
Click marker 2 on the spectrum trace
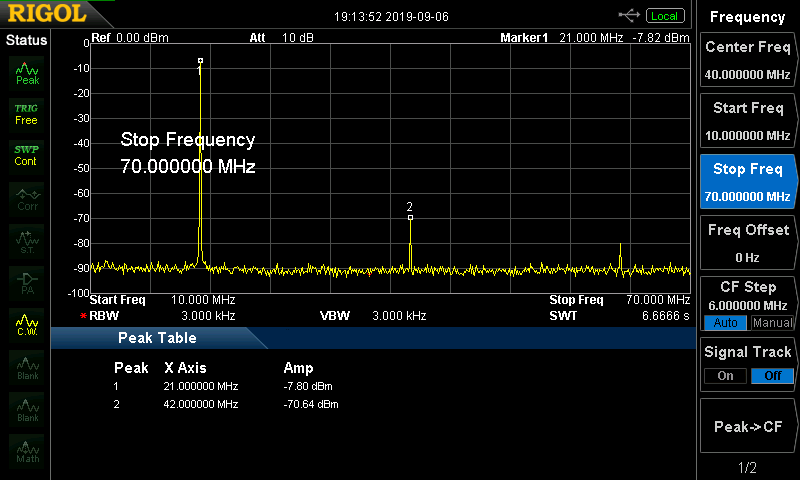pyautogui.click(x=410, y=216)
